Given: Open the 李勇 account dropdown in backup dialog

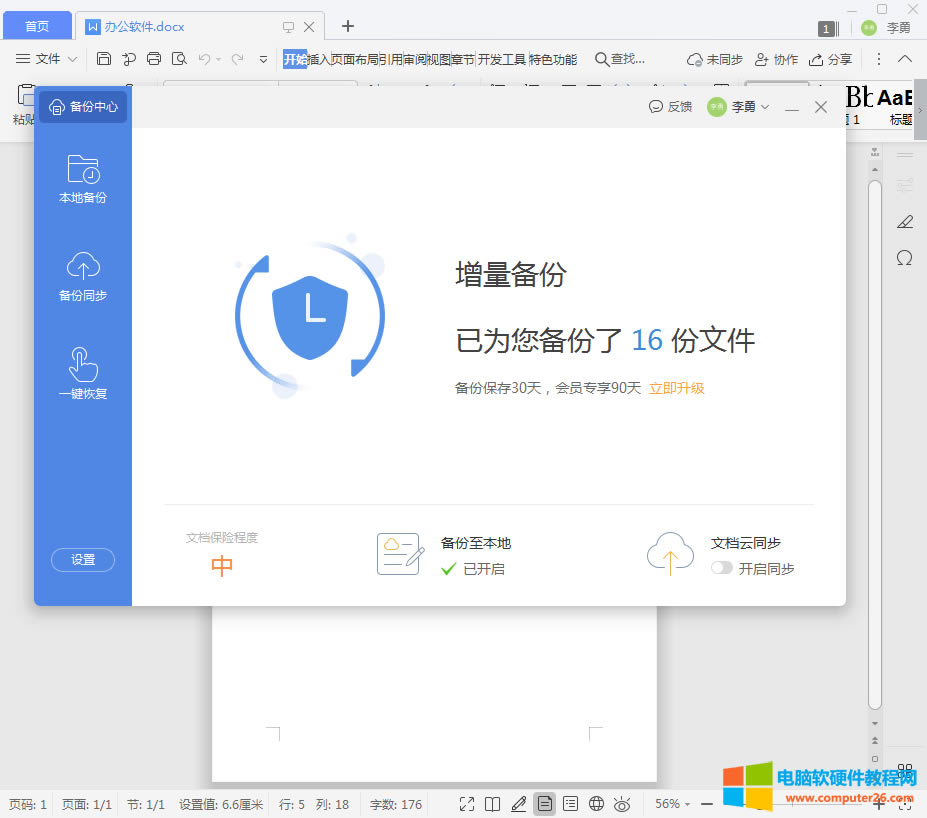Looking at the screenshot, I should pos(740,106).
